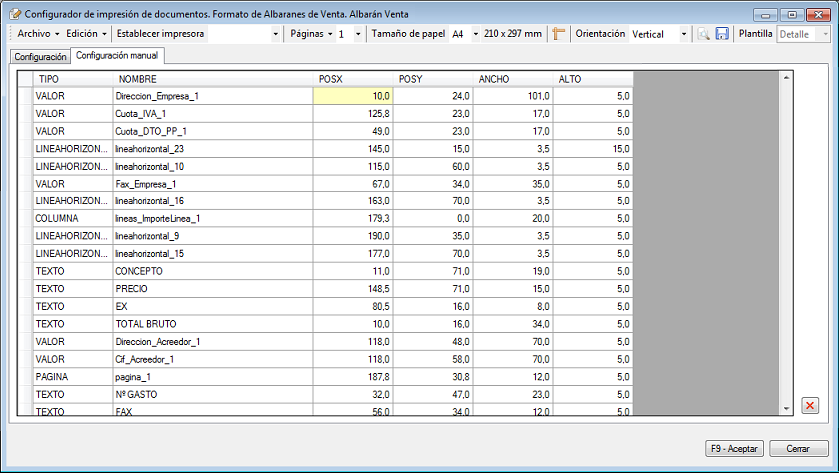Image resolution: width=839 pixels, height=473 pixels.
Task: Click the ruler margins icon in toolbar
Action: [559, 34]
